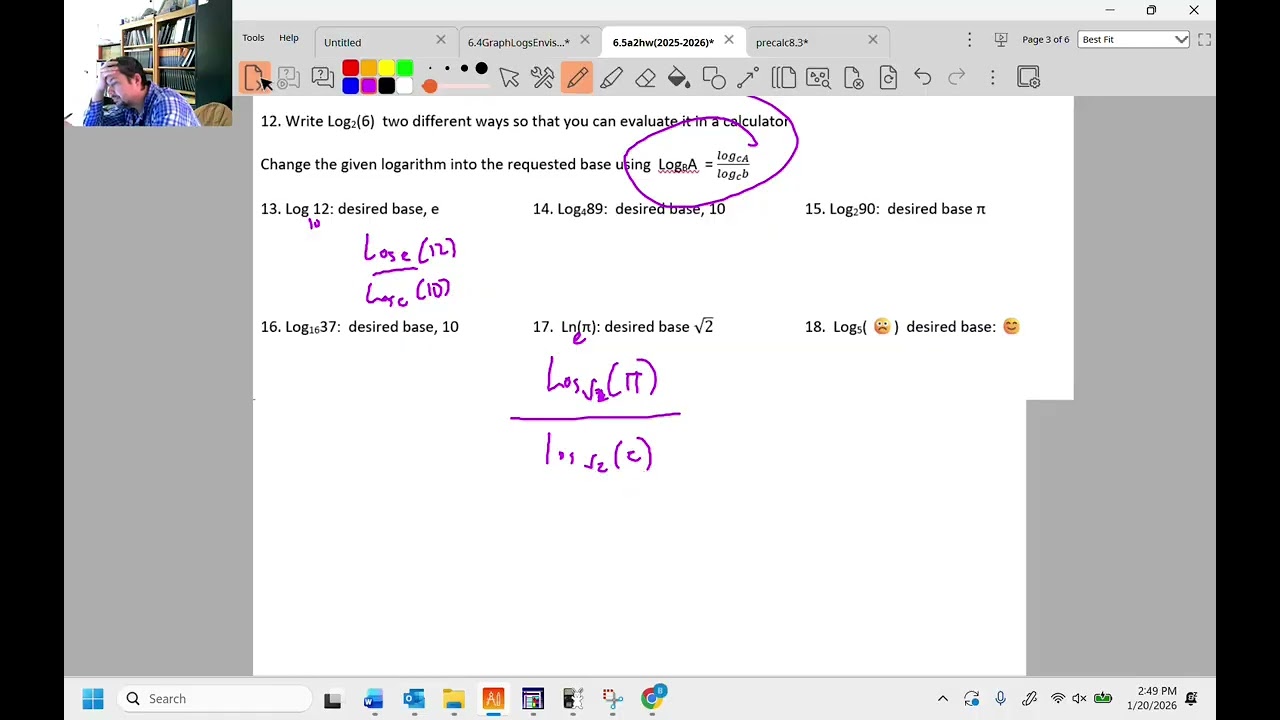This screenshot has height=720, width=1280.
Task: Close the 6.4GraphLogsEnvis tab
Action: (x=585, y=40)
